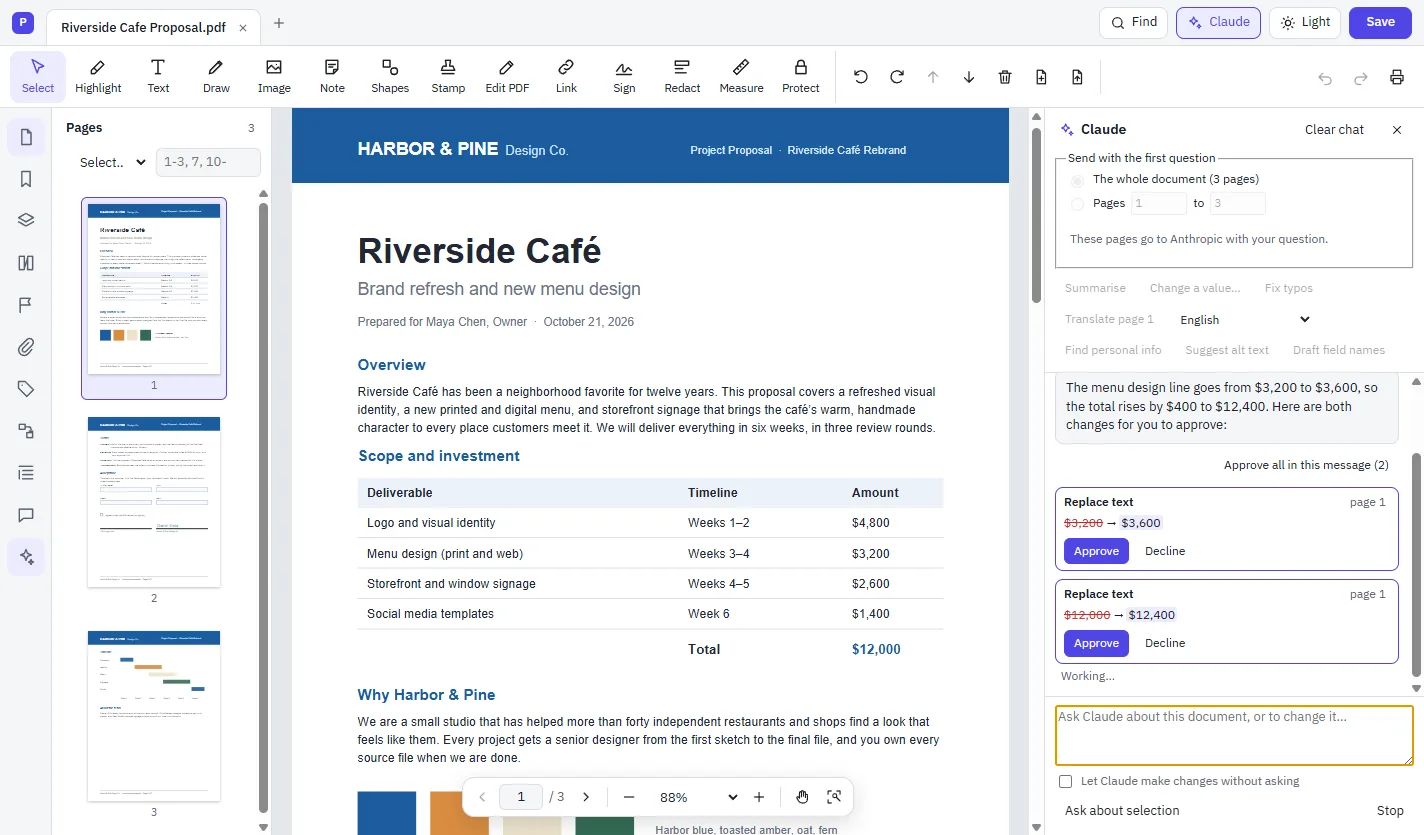Open the Attachments paperclip panel
The width and height of the screenshot is (1424, 835).
(26, 347)
